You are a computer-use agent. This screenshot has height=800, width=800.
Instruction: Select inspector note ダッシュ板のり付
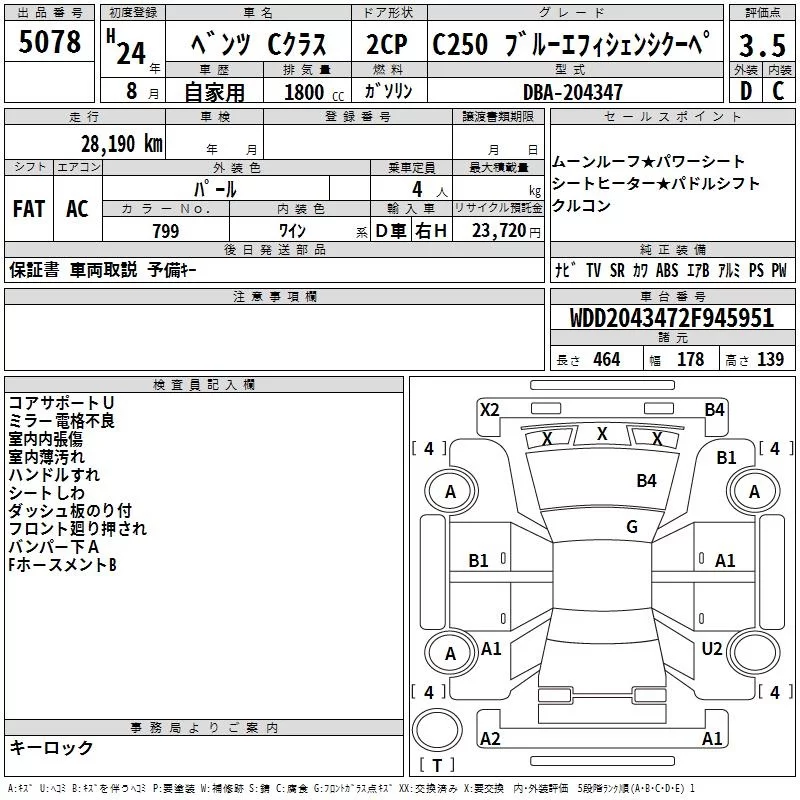70,511
